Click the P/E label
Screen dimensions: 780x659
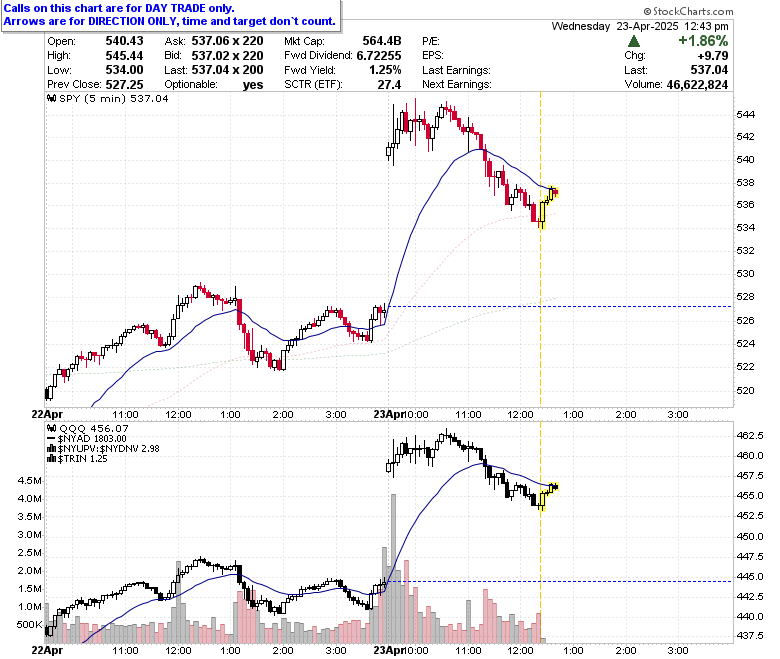tap(431, 41)
